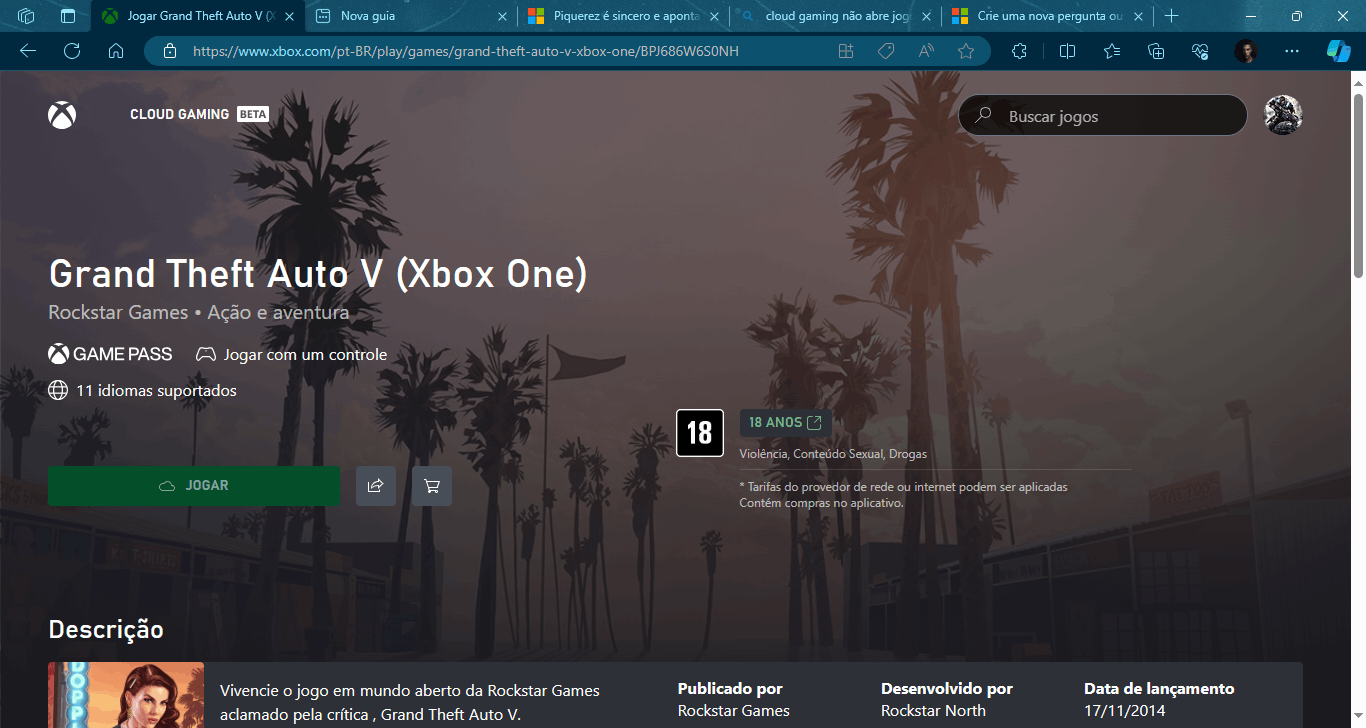Screen dimensions: 1366x728
Task: Click the 11 idiomas suportados text
Action: (x=157, y=390)
